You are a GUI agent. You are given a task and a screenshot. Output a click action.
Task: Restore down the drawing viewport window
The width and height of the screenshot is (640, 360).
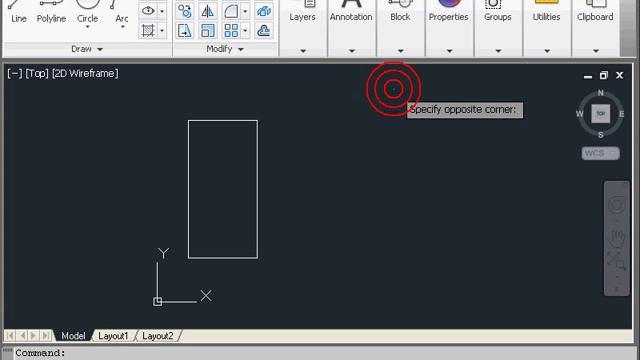[x=604, y=76]
